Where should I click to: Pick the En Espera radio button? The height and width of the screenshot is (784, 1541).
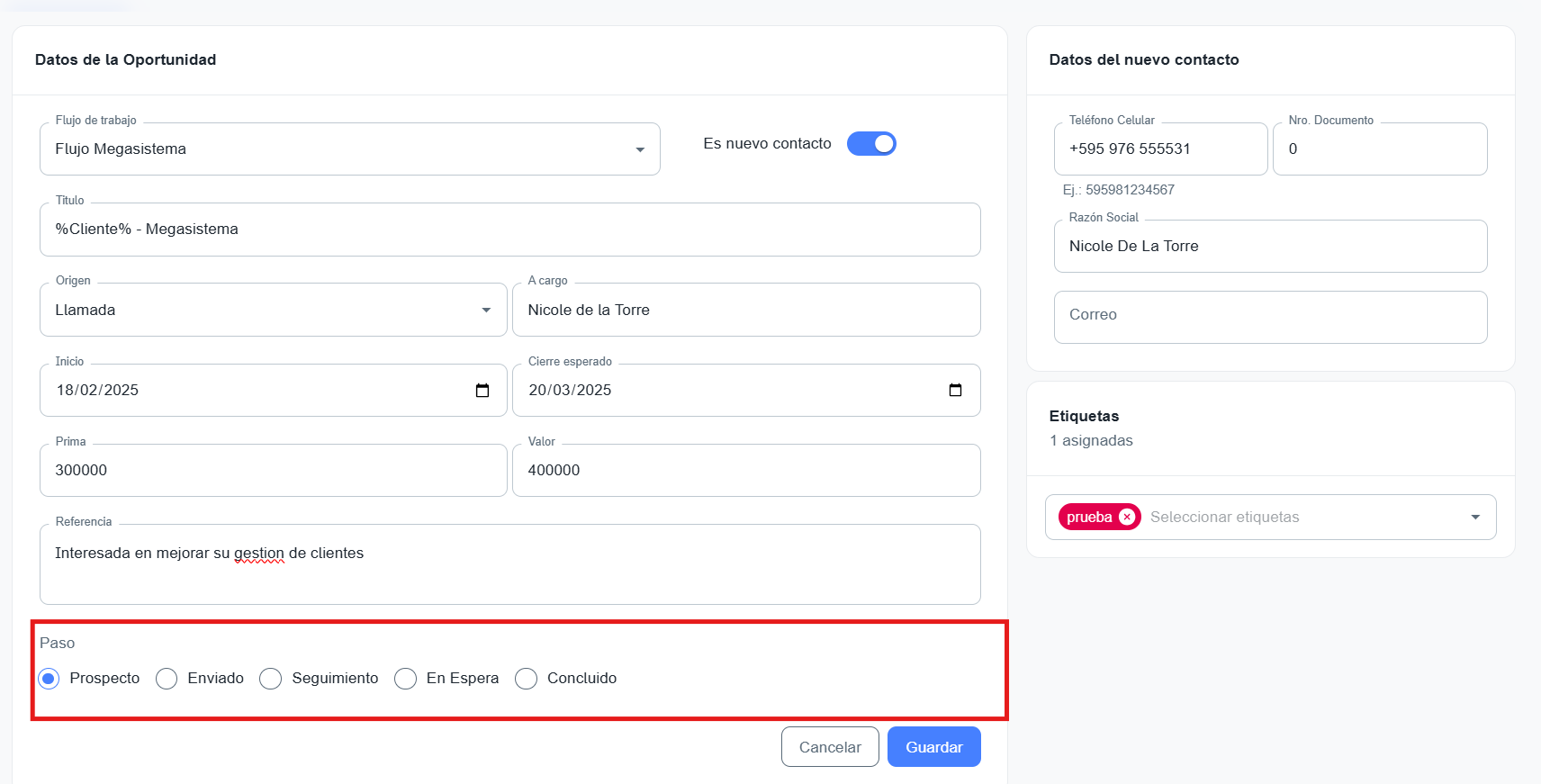(406, 679)
